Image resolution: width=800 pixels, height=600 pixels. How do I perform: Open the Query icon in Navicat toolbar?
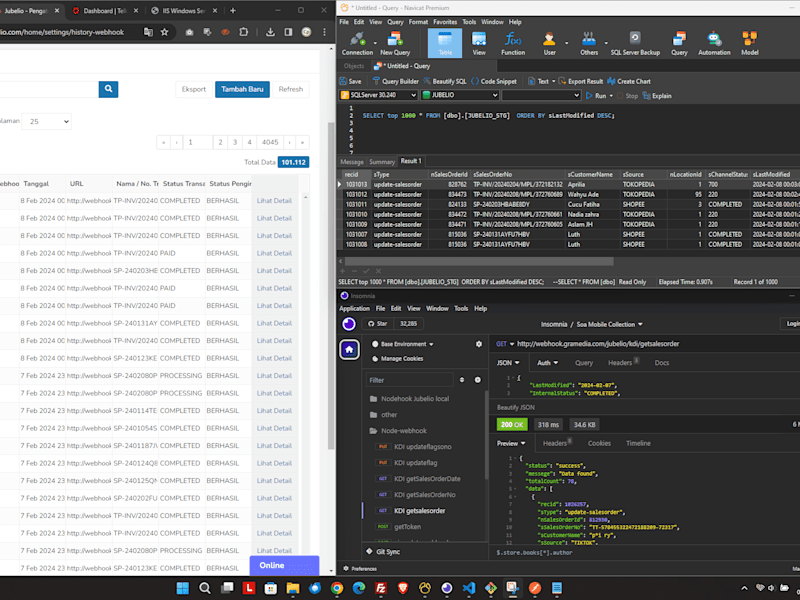pyautogui.click(x=679, y=43)
